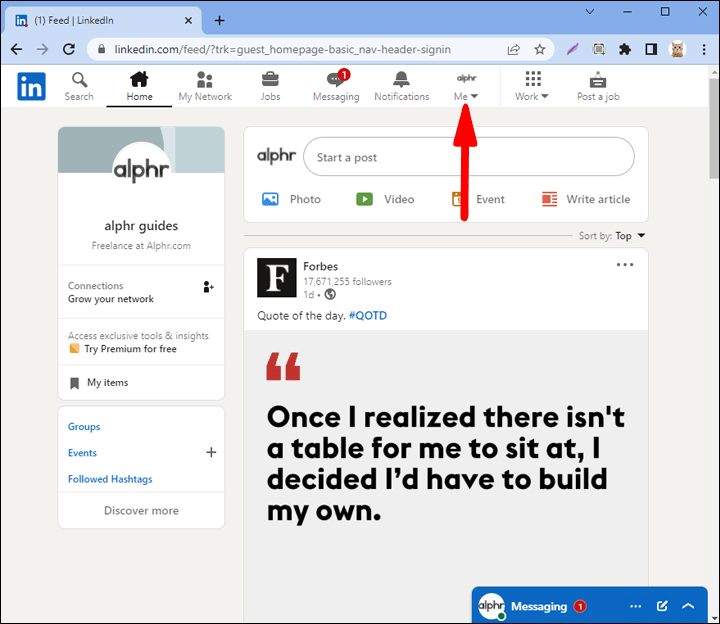Compose a new message in Messaging bar
Screen dimensions: 720x624
click(x=661, y=606)
